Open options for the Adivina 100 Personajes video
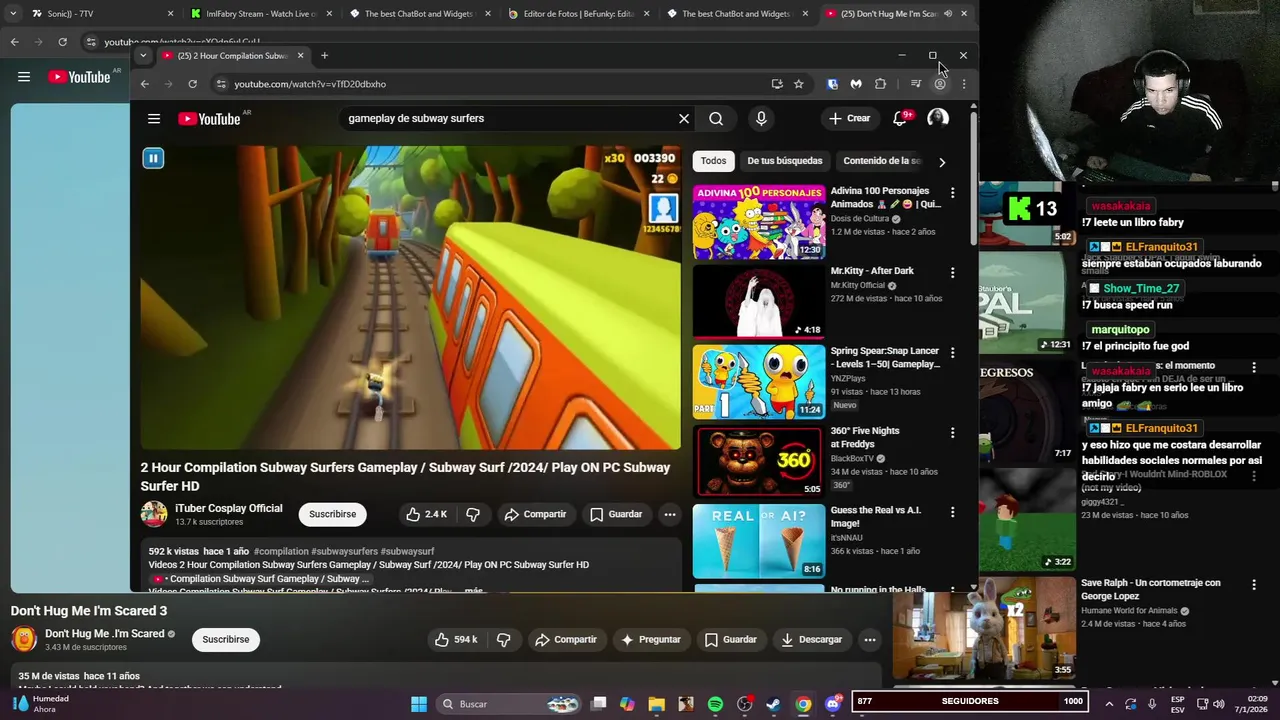The image size is (1280, 720). click(952, 192)
